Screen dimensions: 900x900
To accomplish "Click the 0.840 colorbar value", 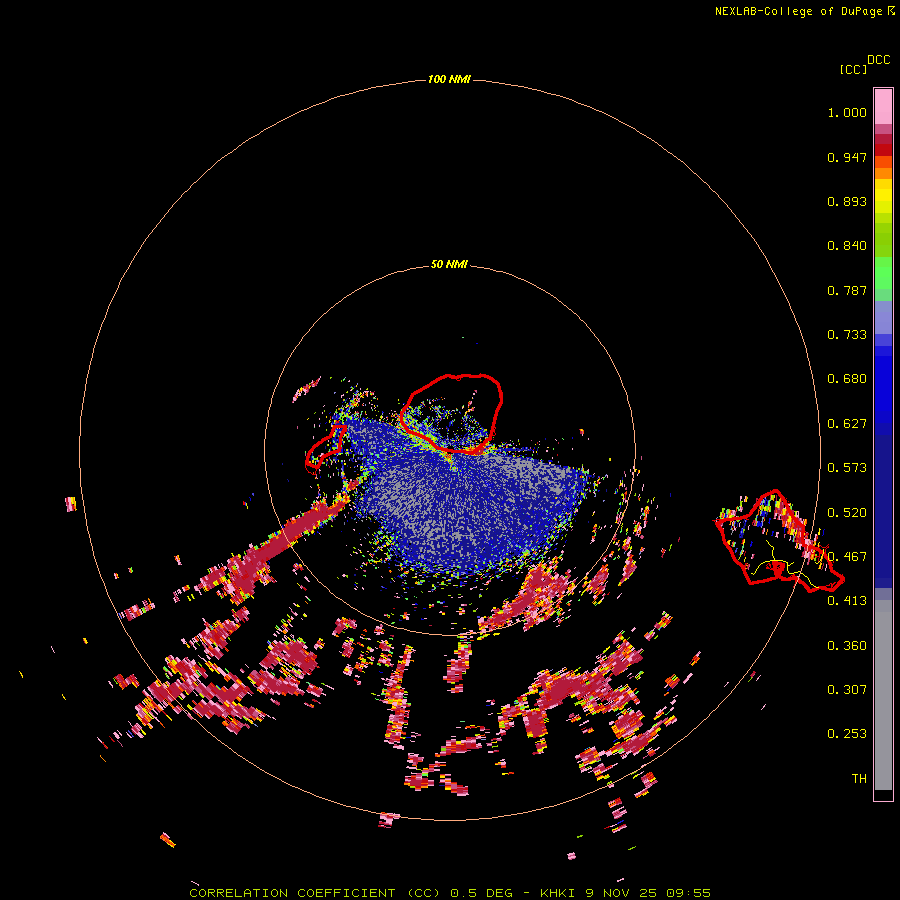I will (x=847, y=246).
